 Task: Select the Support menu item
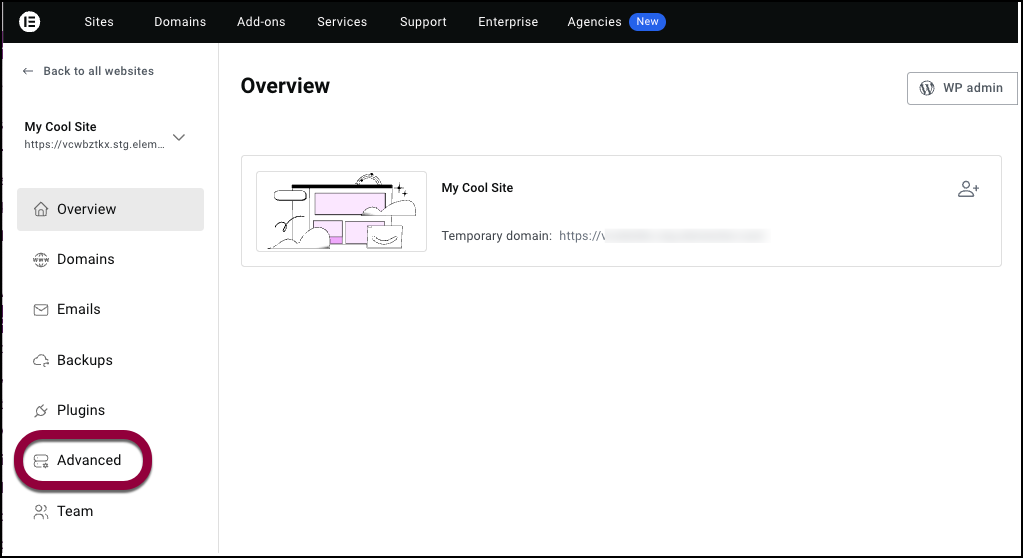(423, 22)
